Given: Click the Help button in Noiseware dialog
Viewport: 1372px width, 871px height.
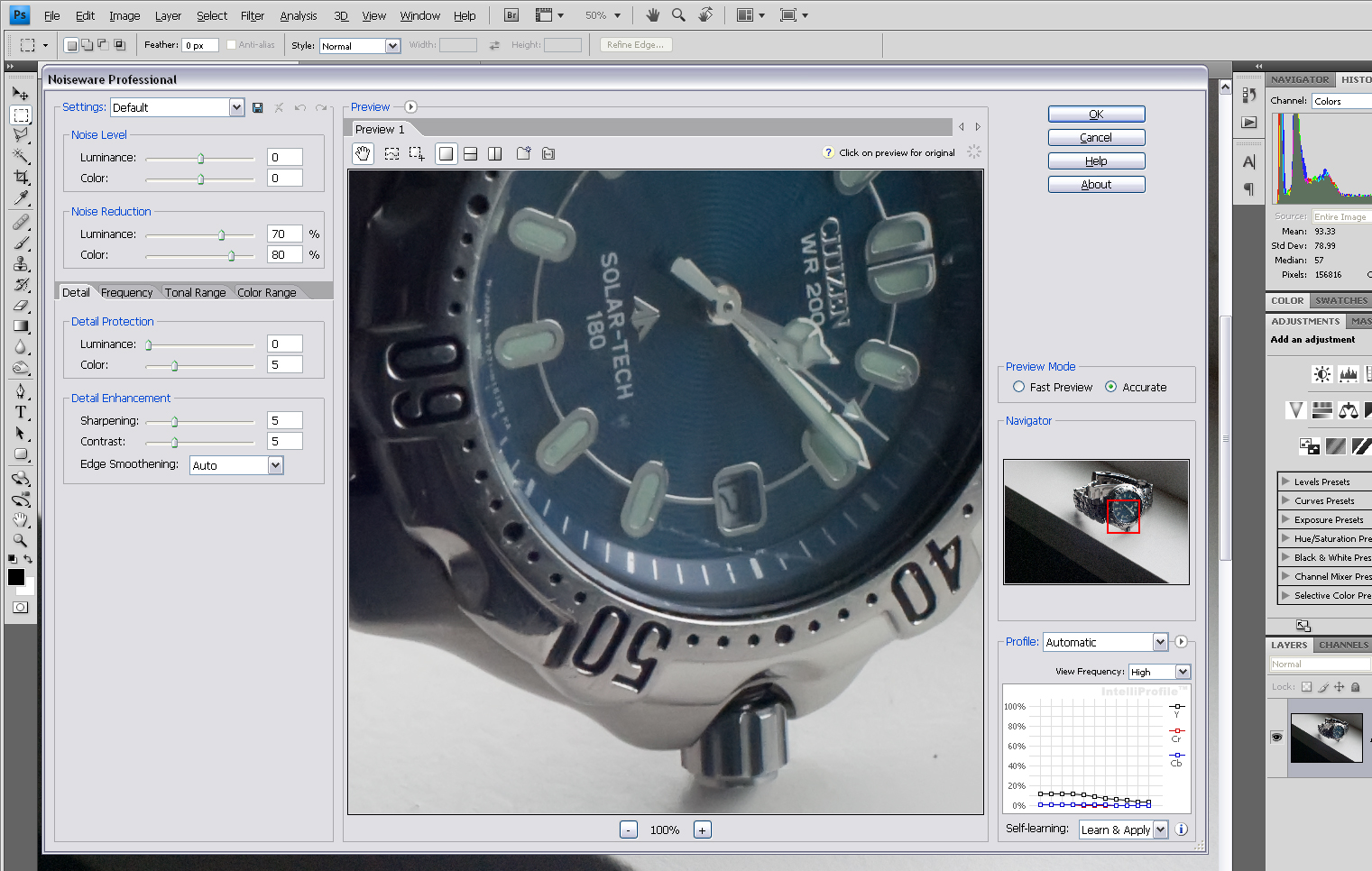Looking at the screenshot, I should [x=1096, y=161].
